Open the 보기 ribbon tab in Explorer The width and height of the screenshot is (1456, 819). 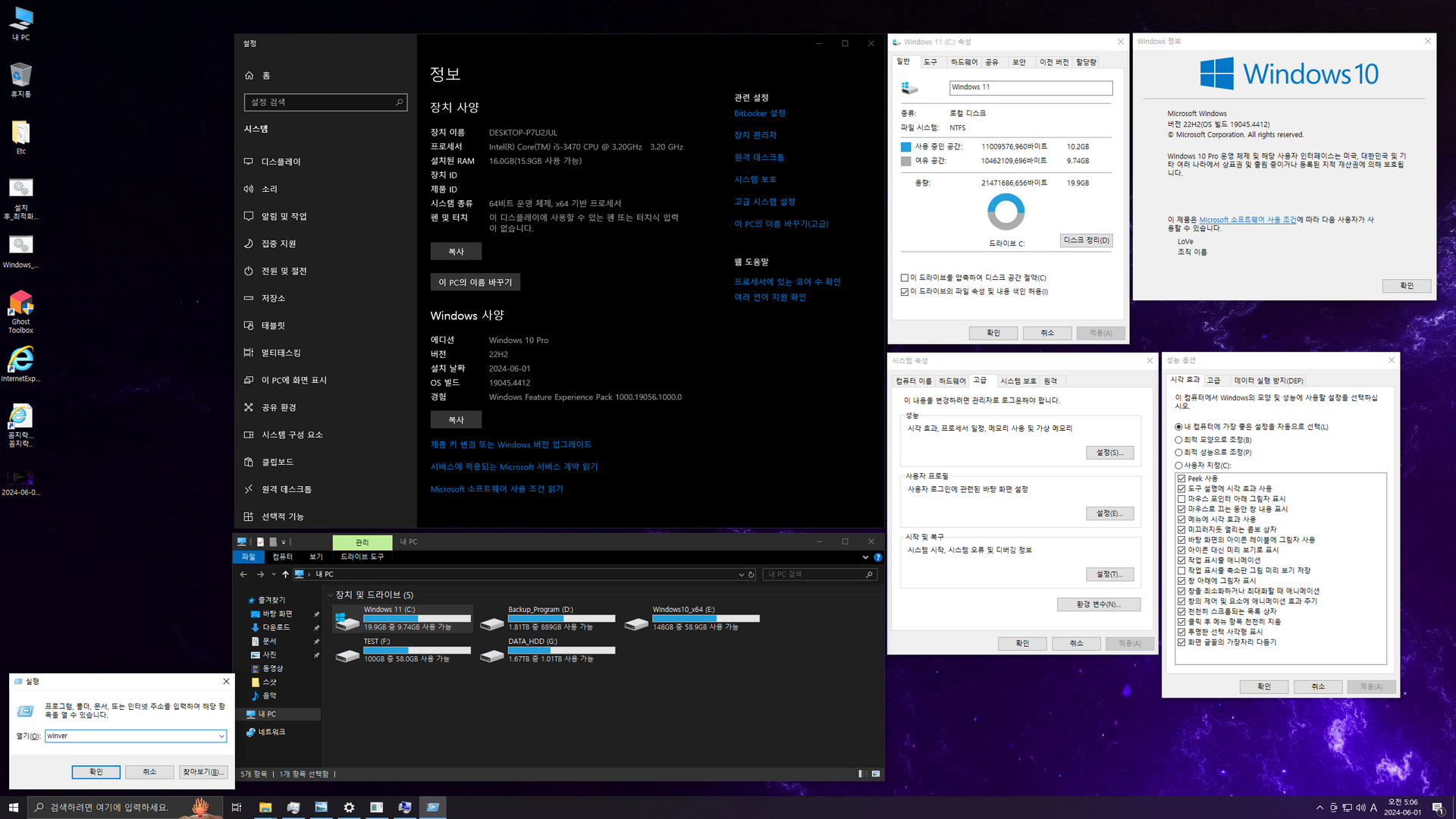click(x=316, y=557)
